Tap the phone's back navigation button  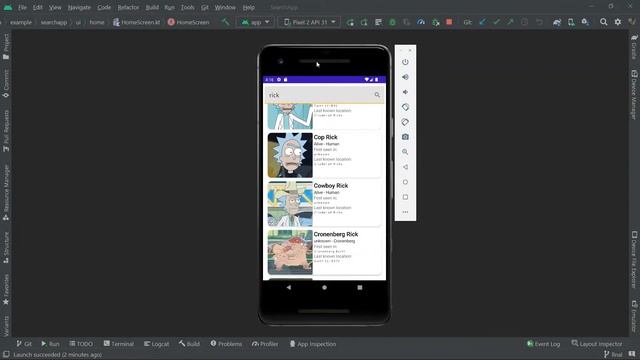point(289,287)
